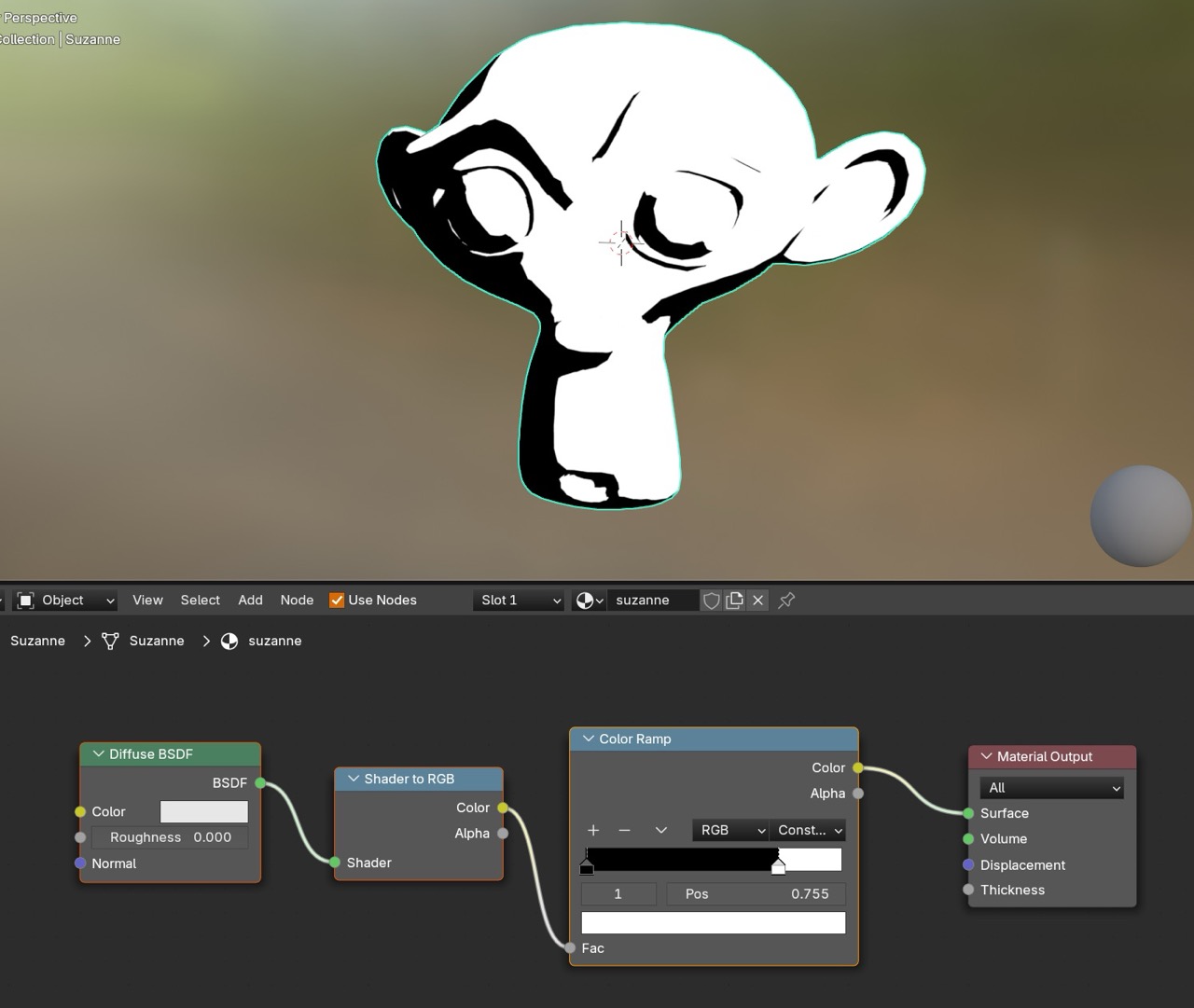Open the All target dropdown in Material Output
This screenshot has height=1008, width=1194.
[1052, 788]
